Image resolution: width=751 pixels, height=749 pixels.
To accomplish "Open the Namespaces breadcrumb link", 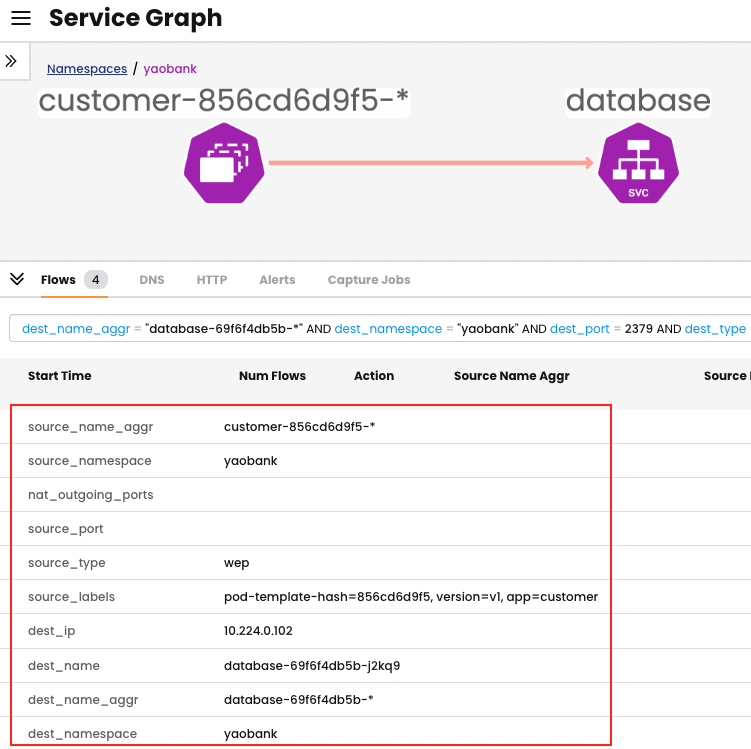I will (87, 69).
